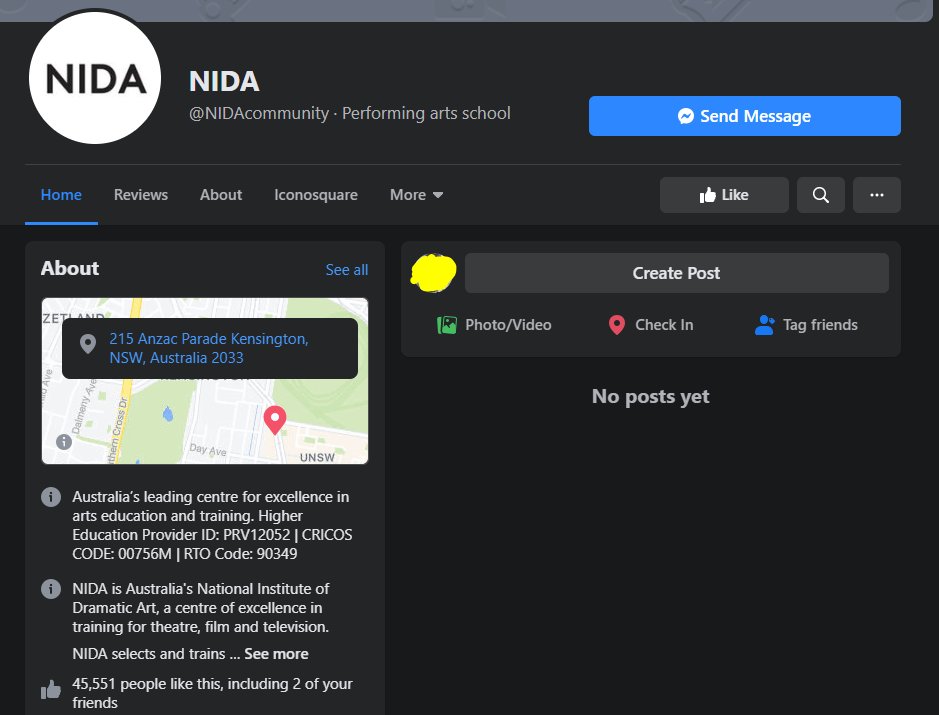Click the red location pin on the map
The height and width of the screenshot is (715, 939).
point(275,419)
